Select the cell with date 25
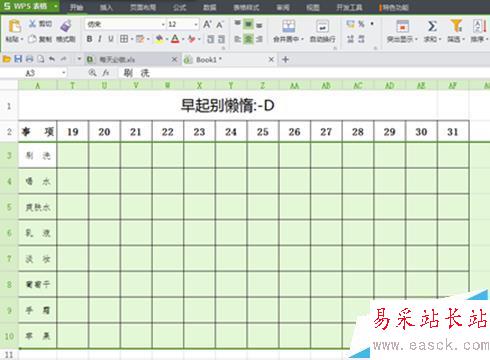This screenshot has width=490, height=360. [x=263, y=132]
